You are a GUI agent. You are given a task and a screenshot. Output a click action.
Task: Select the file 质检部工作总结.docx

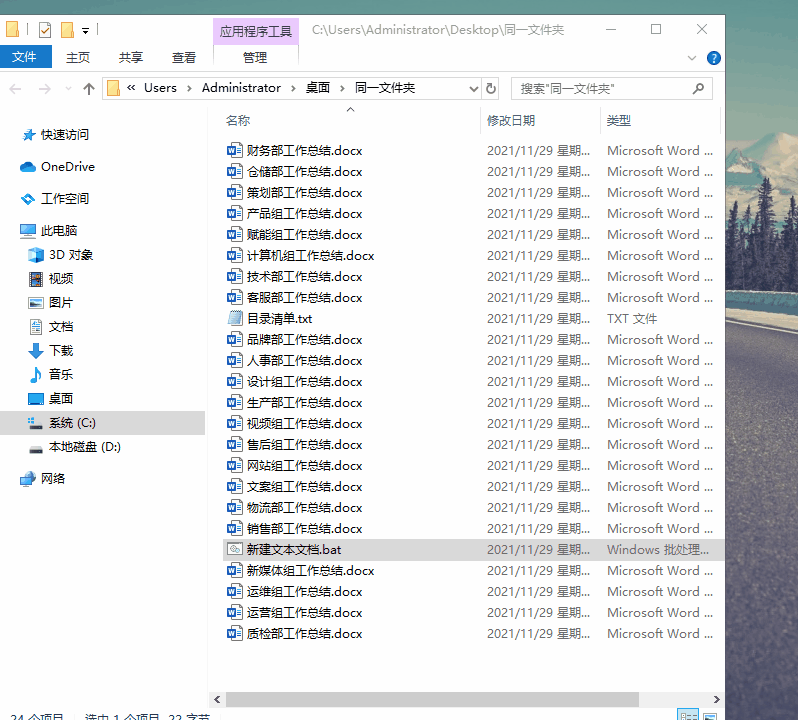(304, 634)
